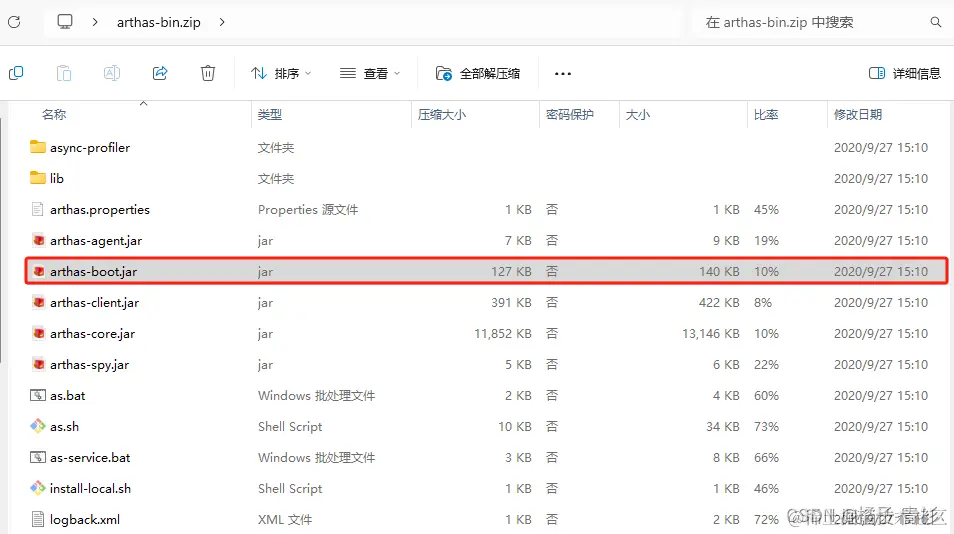Select logback.xml file icon

pos(38,519)
